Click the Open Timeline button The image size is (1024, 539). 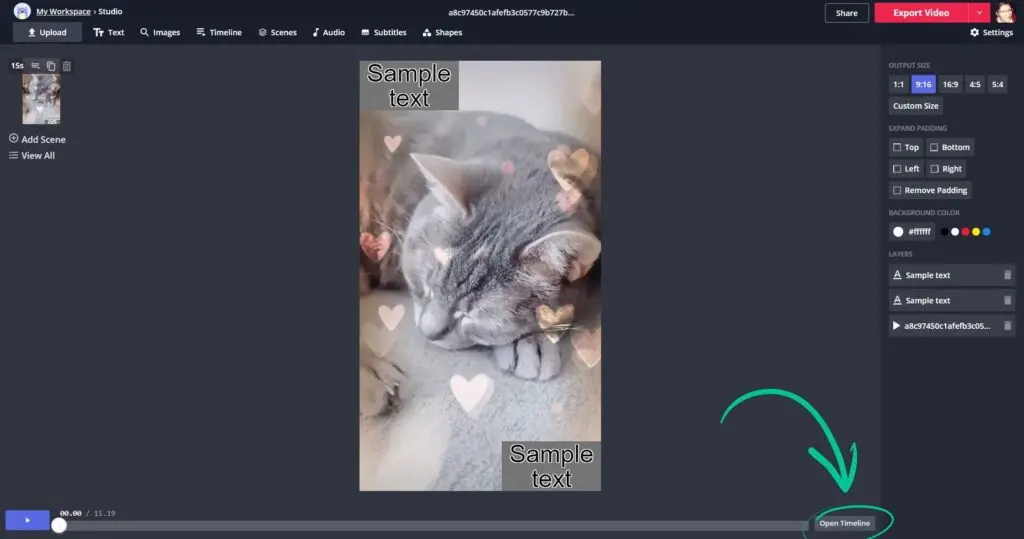(x=844, y=523)
